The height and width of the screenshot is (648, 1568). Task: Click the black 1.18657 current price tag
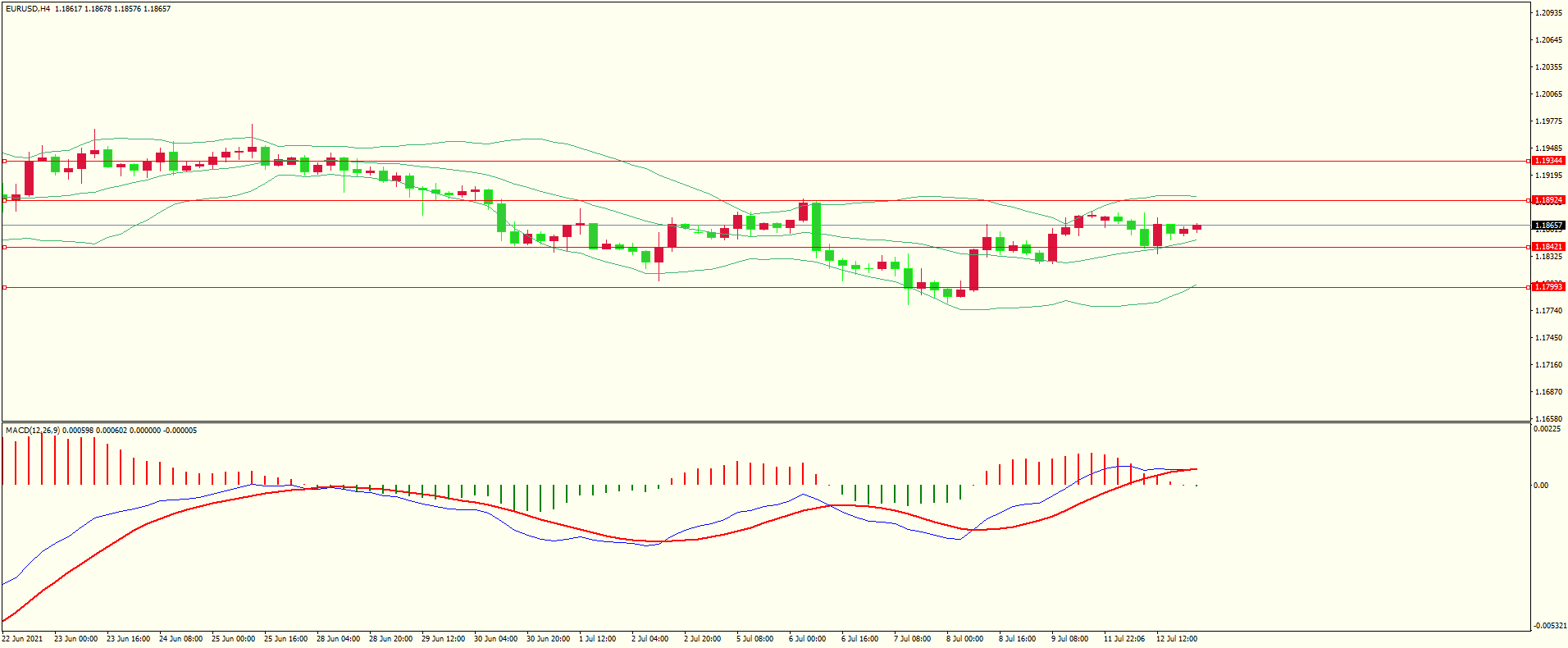pyautogui.click(x=1548, y=226)
